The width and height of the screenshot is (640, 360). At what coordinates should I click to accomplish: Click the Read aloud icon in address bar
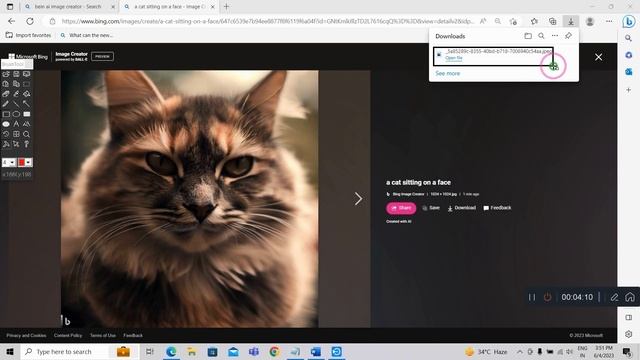click(483, 21)
